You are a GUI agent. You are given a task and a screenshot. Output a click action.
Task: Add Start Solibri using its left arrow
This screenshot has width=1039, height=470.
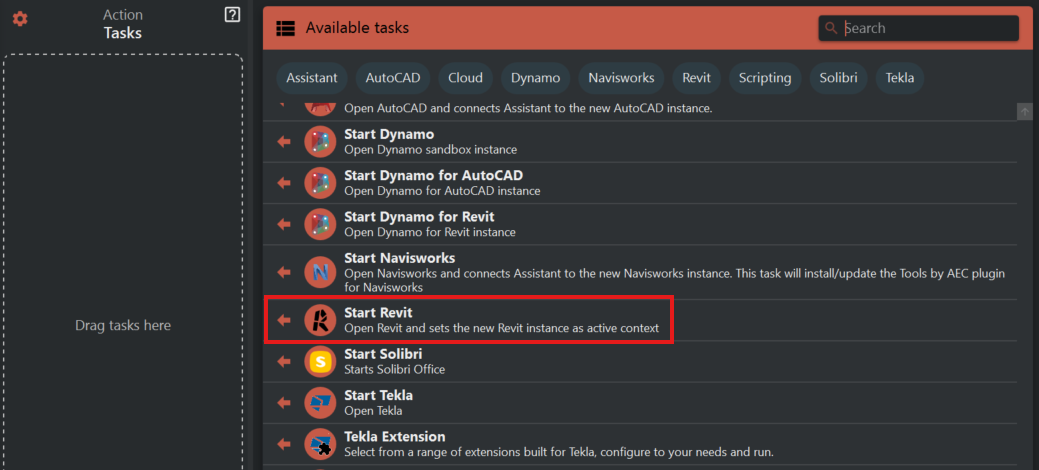284,361
